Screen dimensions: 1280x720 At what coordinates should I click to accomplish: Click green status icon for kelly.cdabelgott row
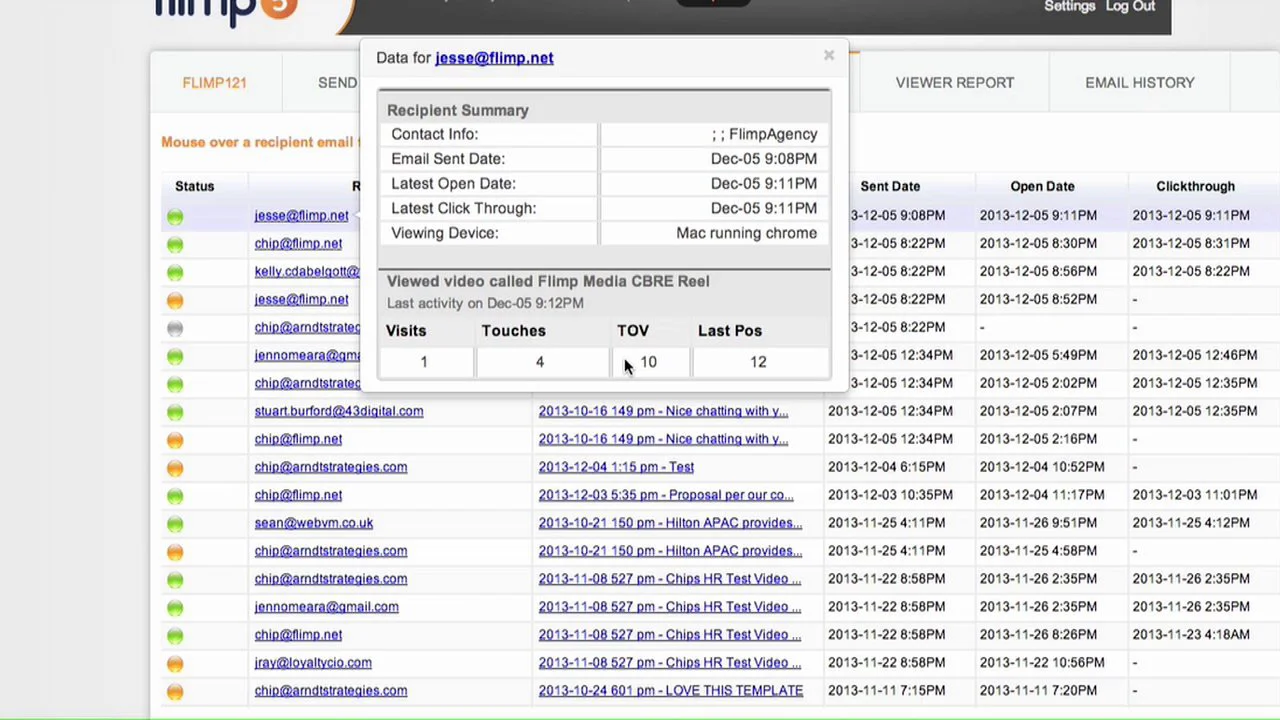(x=175, y=272)
